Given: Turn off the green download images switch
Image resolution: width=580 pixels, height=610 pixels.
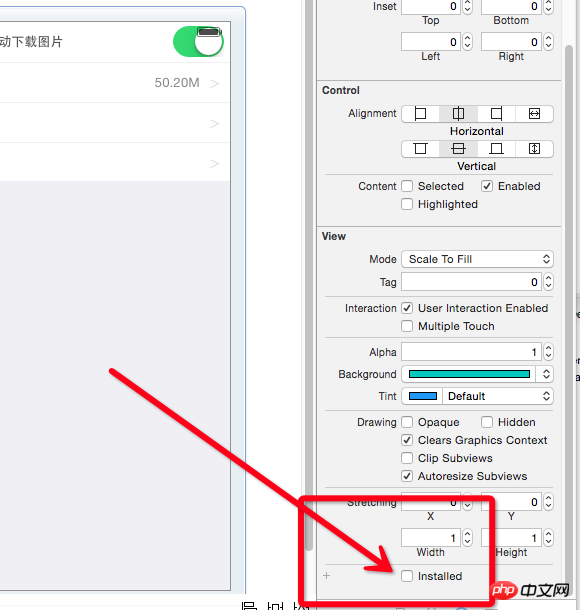Looking at the screenshot, I should tap(198, 42).
